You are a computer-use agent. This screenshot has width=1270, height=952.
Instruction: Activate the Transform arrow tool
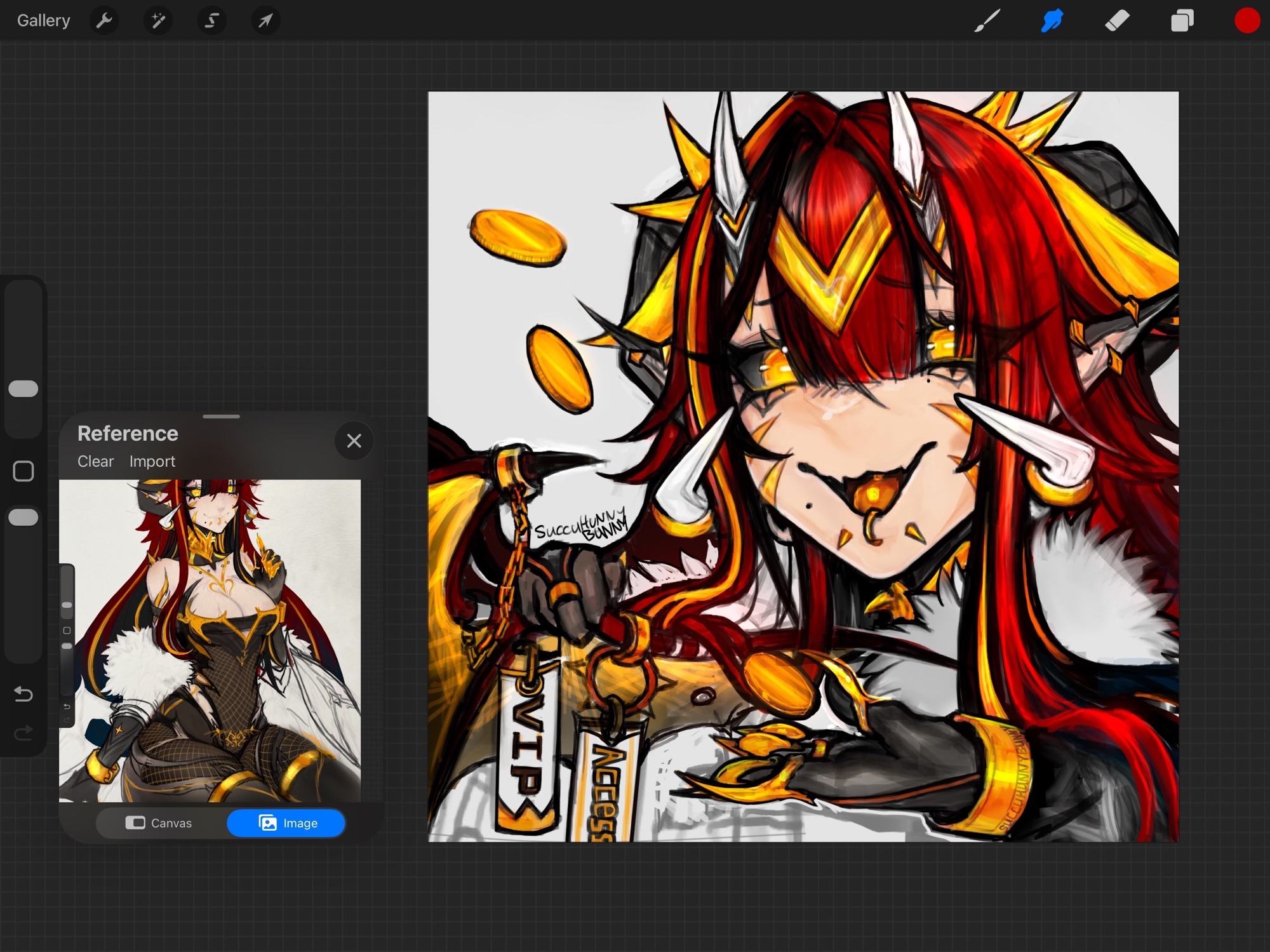[265, 21]
